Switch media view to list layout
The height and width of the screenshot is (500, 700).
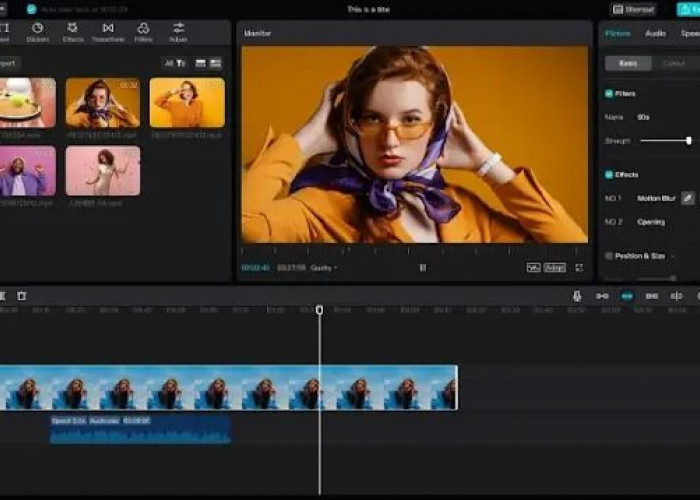[x=201, y=63]
